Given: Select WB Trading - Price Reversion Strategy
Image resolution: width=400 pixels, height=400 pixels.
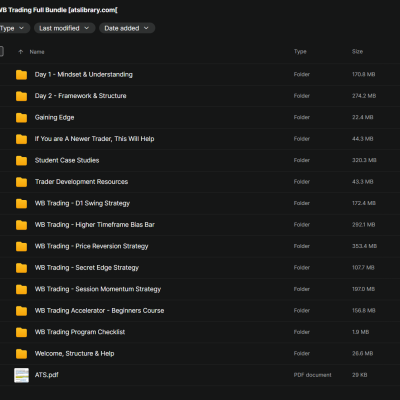Looking at the screenshot, I should click(92, 246).
